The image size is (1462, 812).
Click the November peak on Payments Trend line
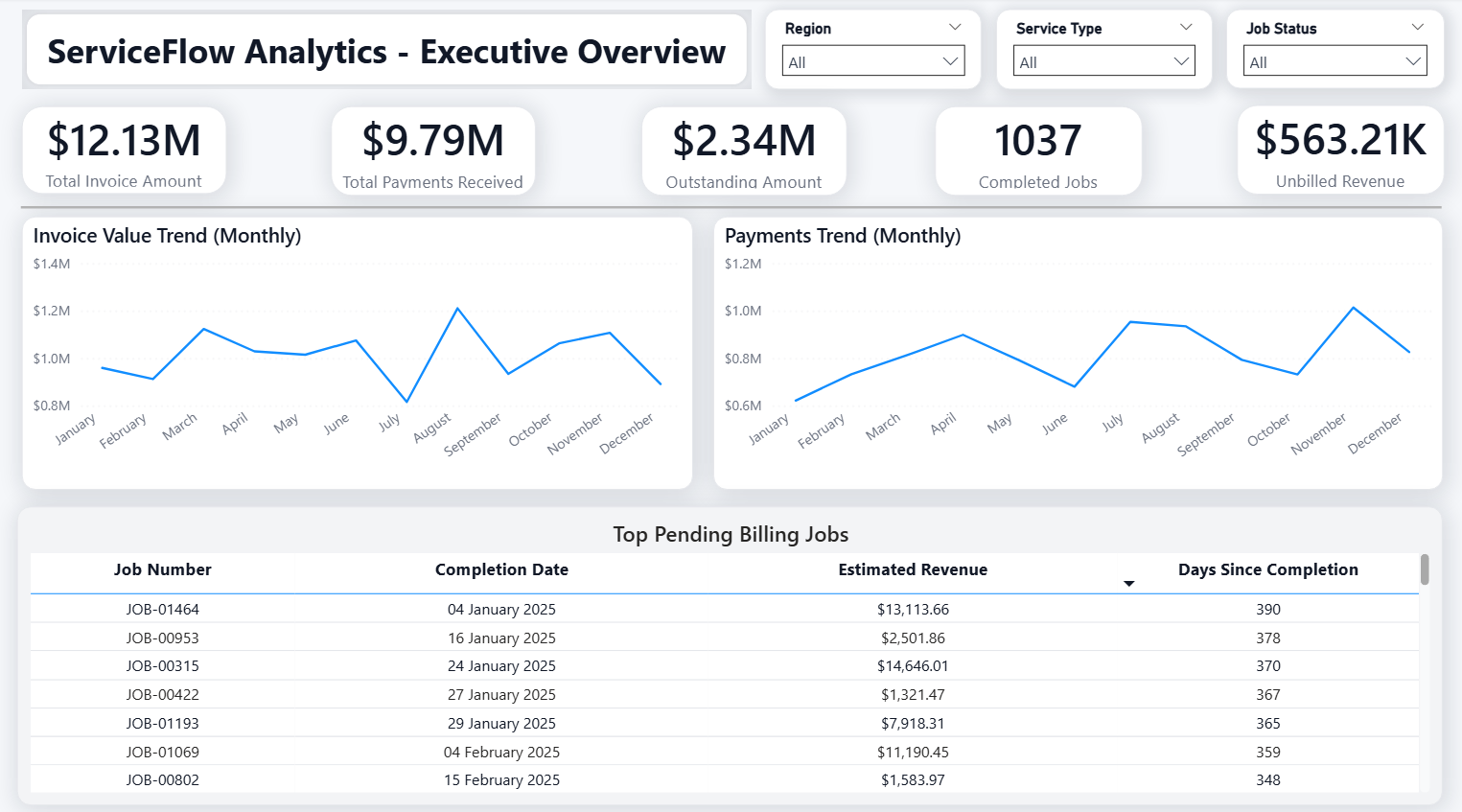[1354, 308]
